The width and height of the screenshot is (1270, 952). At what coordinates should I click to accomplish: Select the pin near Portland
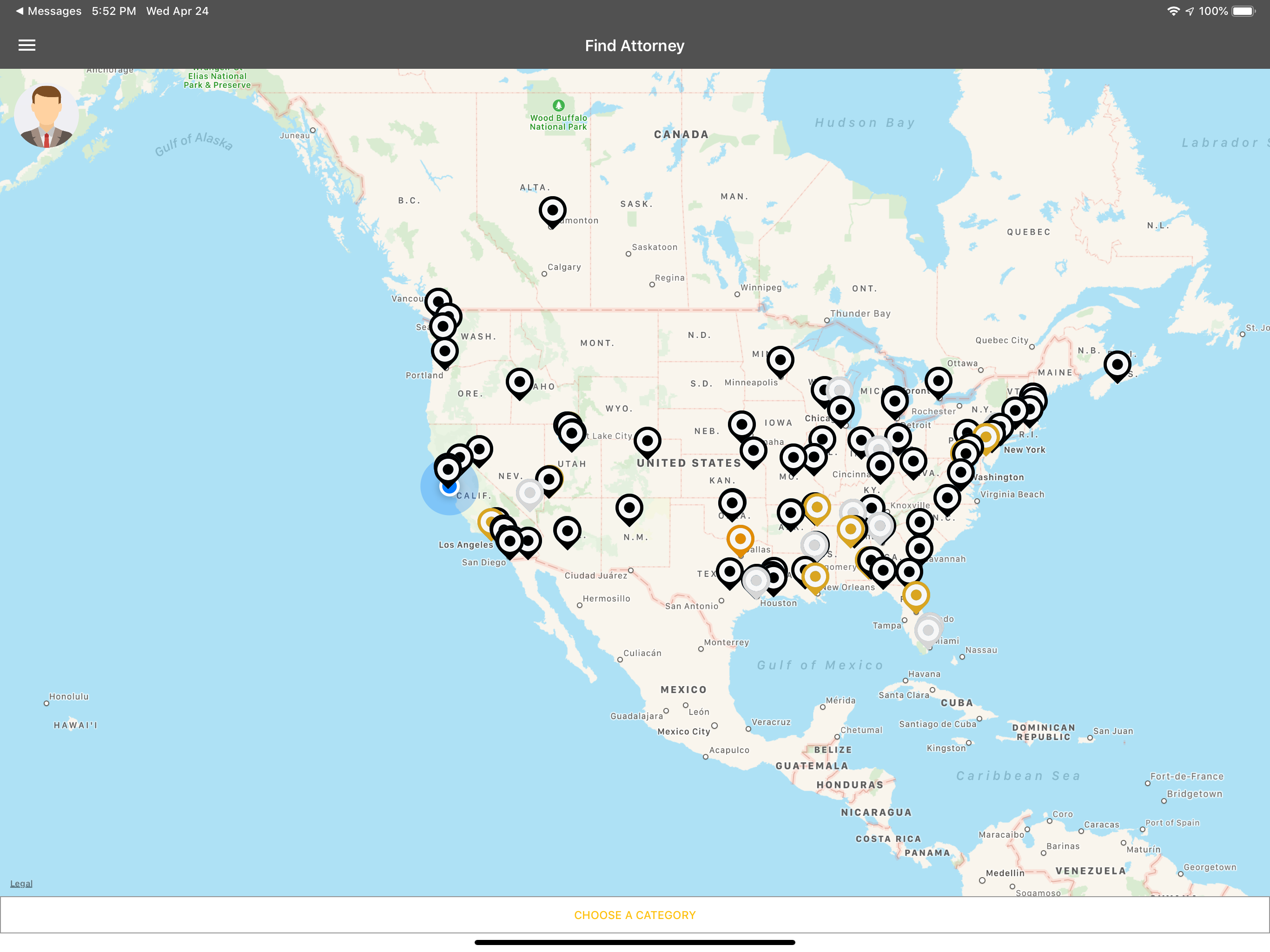(x=445, y=352)
